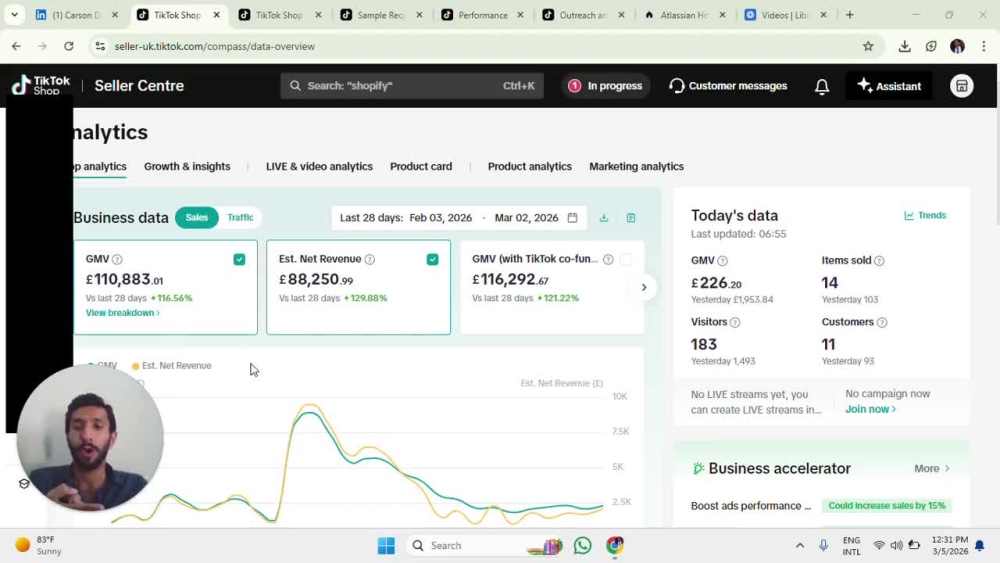Switch to the Traffic toggle pill
This screenshot has width=1000, height=563.
tap(240, 217)
